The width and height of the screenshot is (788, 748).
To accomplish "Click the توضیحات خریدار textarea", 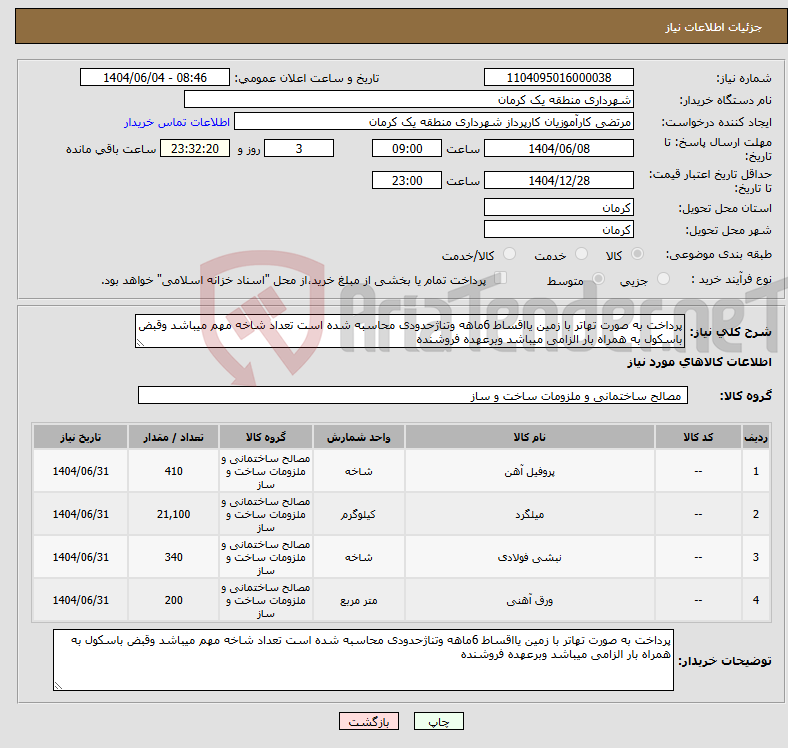I will coord(363,660).
